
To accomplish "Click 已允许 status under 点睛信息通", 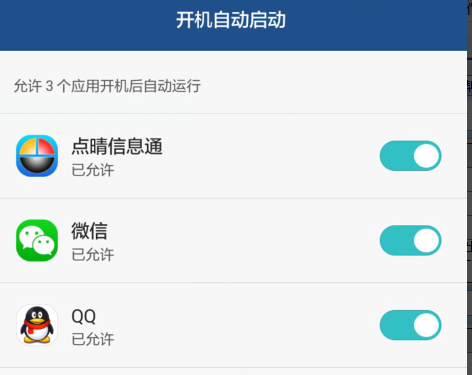I will [93, 170].
